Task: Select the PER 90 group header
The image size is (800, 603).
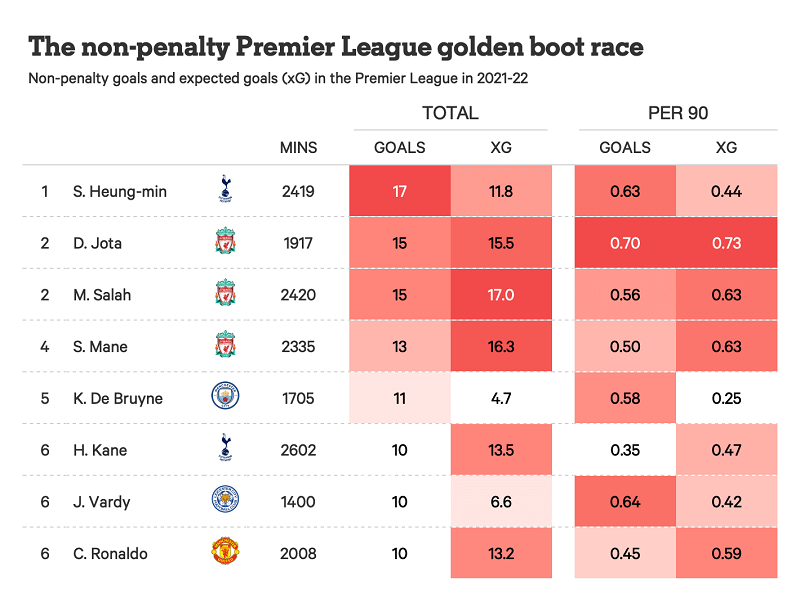Action: [x=677, y=113]
